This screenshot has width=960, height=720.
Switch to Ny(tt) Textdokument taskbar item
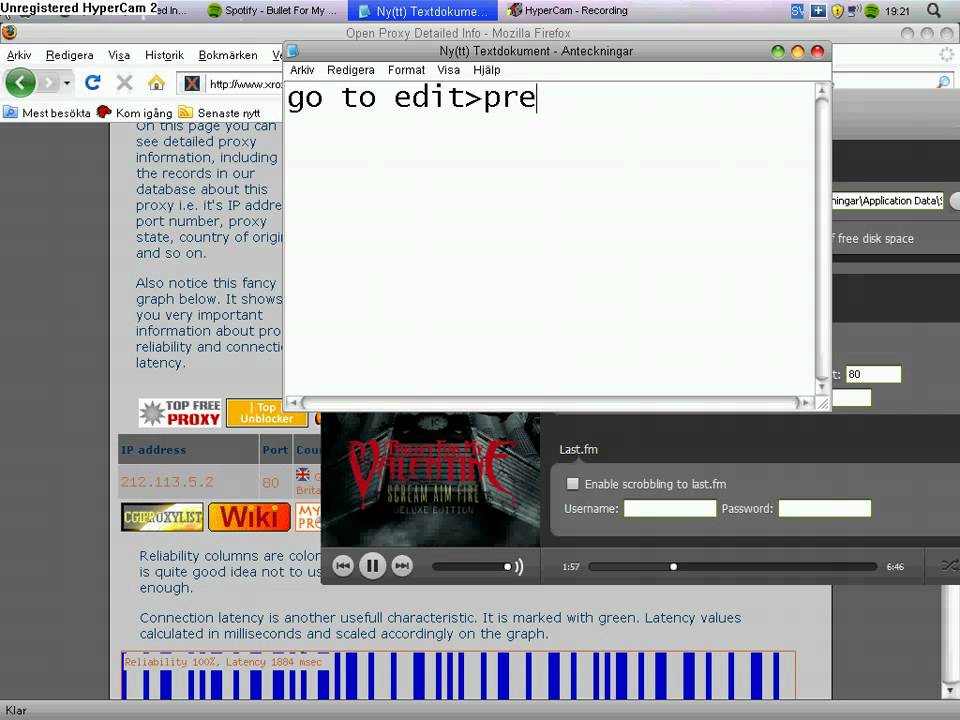tap(424, 10)
